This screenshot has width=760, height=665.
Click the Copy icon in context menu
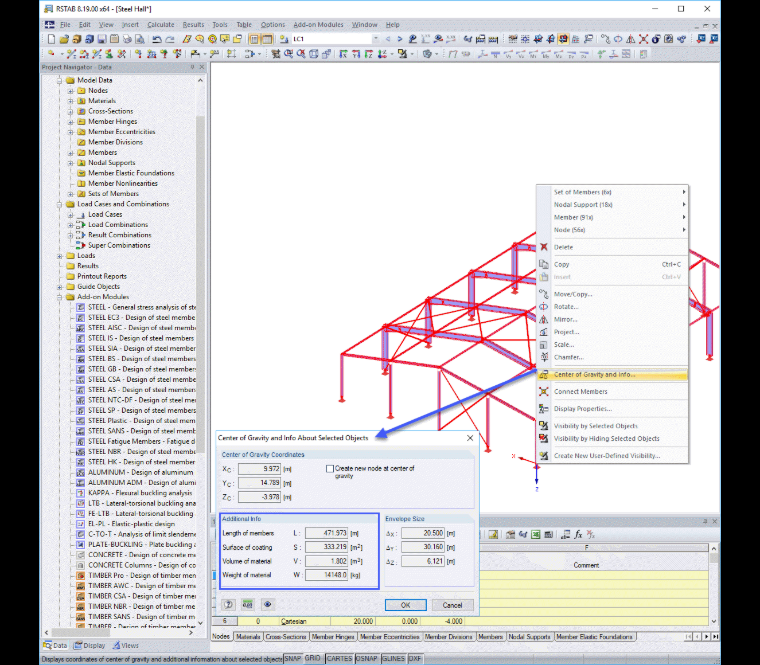click(x=544, y=264)
